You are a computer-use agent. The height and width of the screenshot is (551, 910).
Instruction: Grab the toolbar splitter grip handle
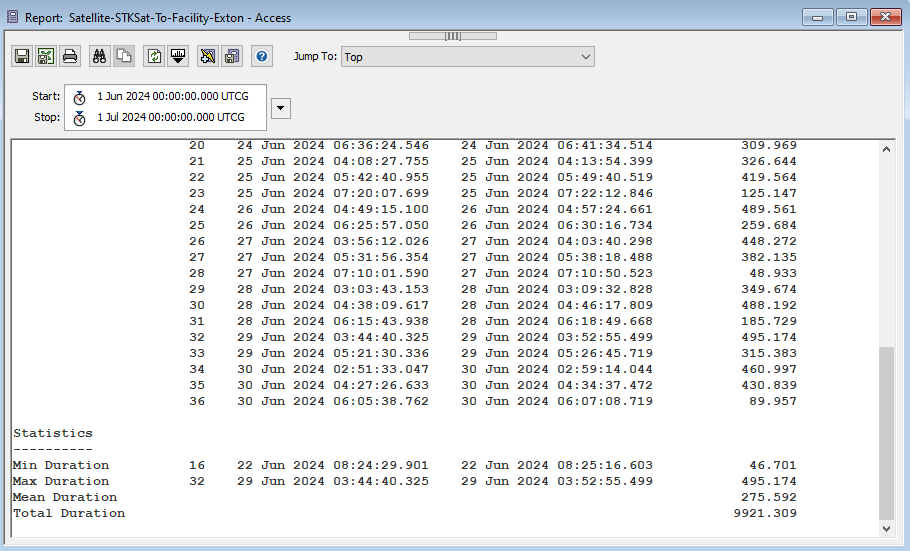point(453,36)
